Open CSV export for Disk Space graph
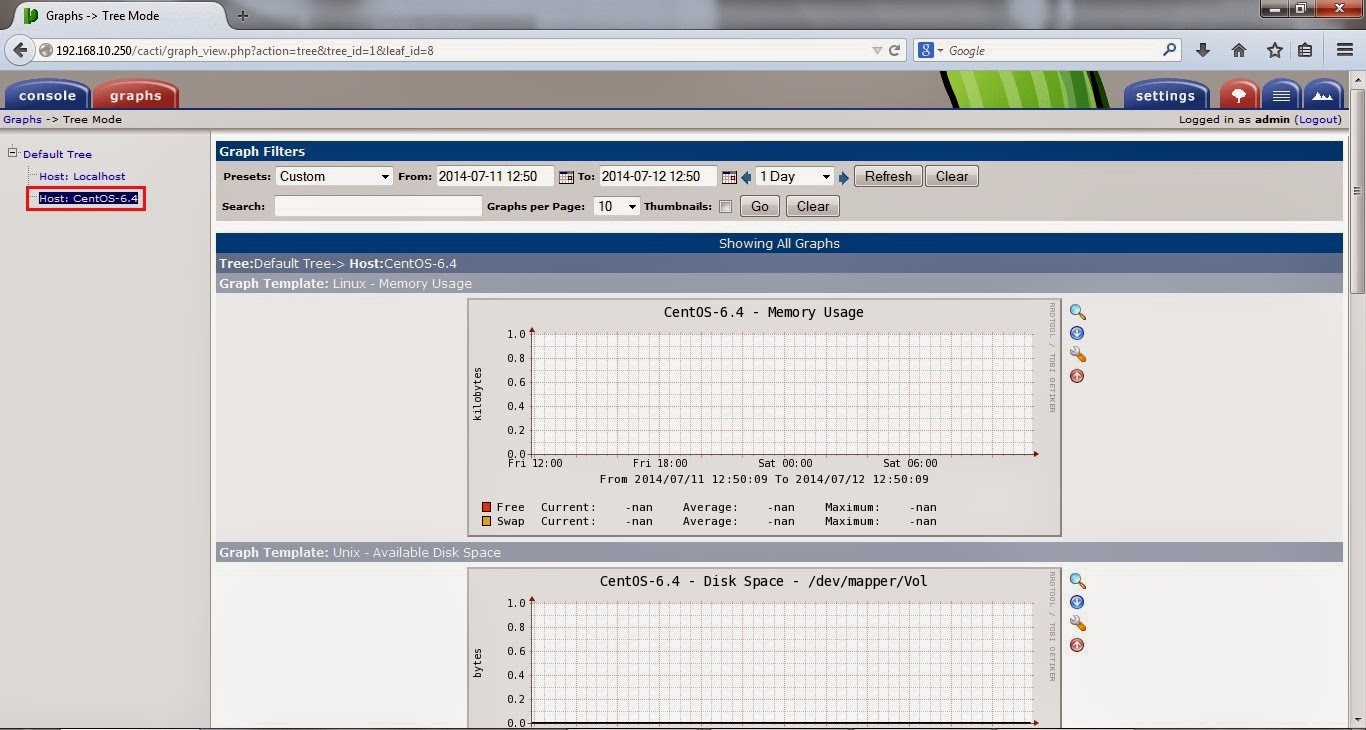Screen dimensions: 1366x730 1077,602
